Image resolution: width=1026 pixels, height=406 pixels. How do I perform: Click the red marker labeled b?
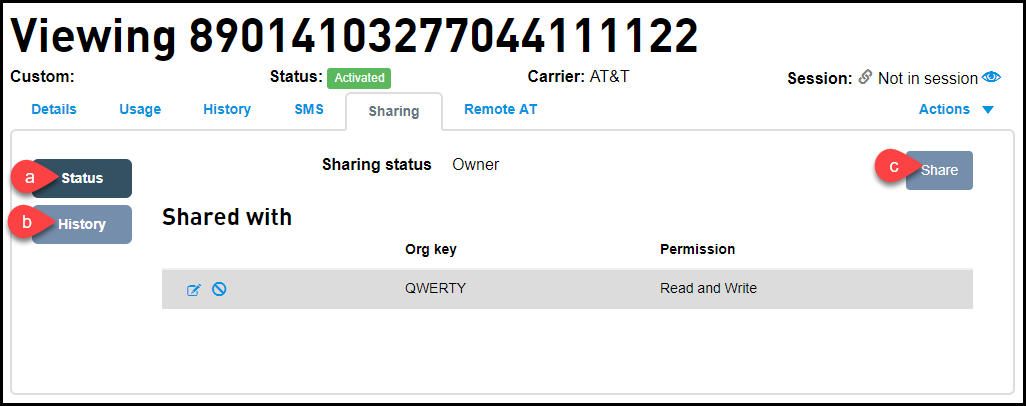click(x=28, y=223)
